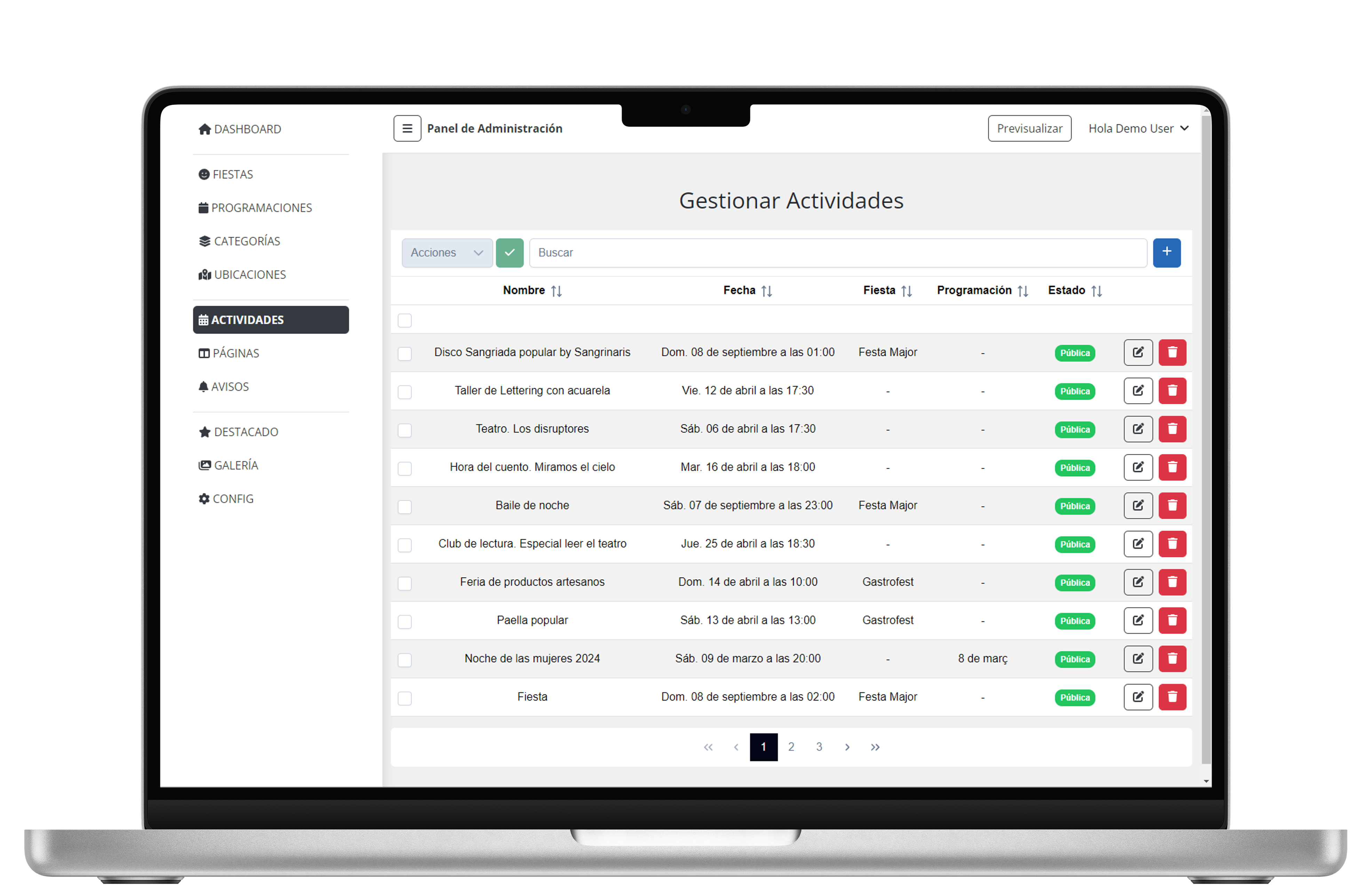
Task: Click the Previsualizar button
Action: pos(1029,128)
